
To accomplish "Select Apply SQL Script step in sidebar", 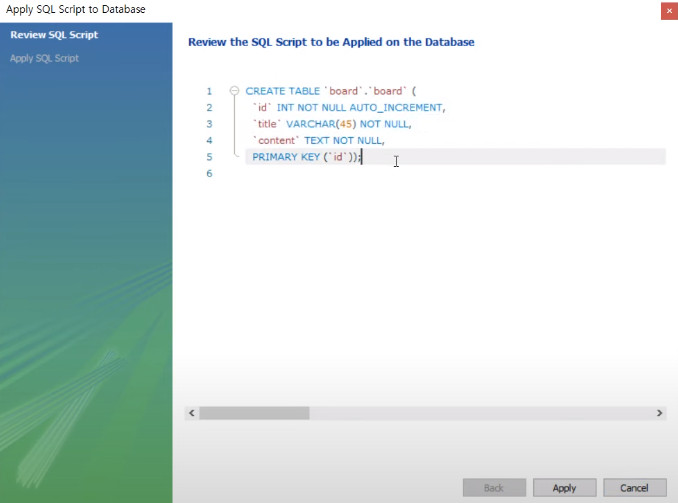I will click(44, 58).
